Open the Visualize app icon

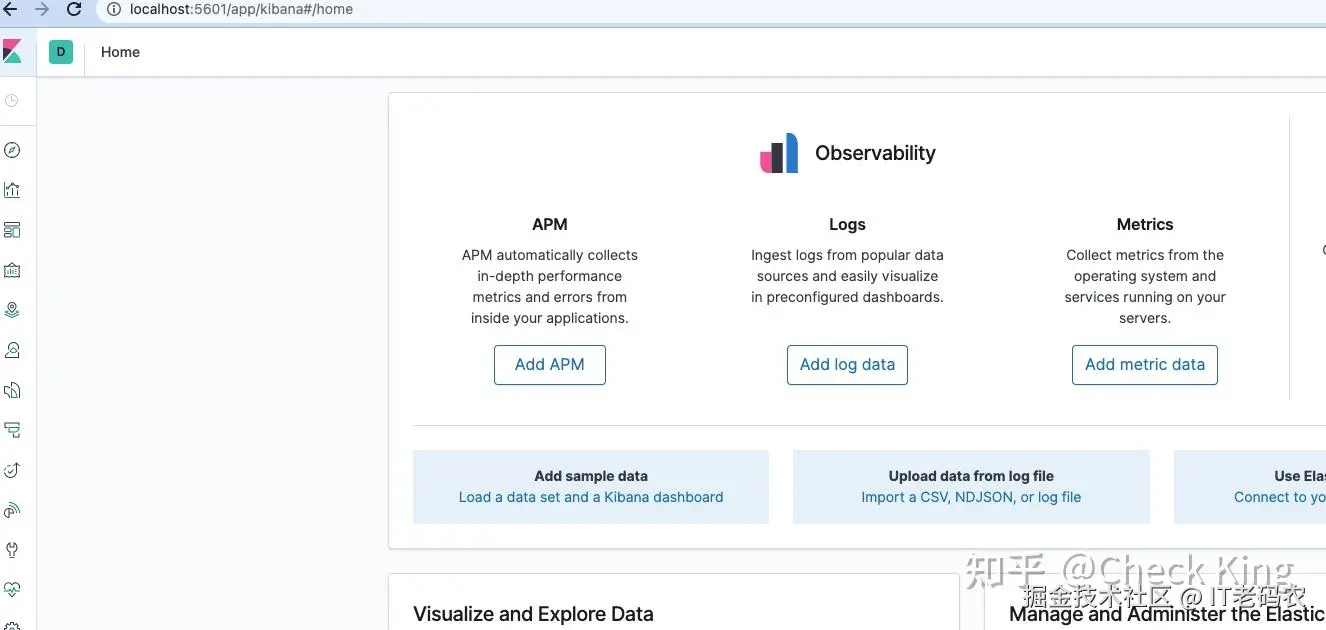tap(12, 190)
